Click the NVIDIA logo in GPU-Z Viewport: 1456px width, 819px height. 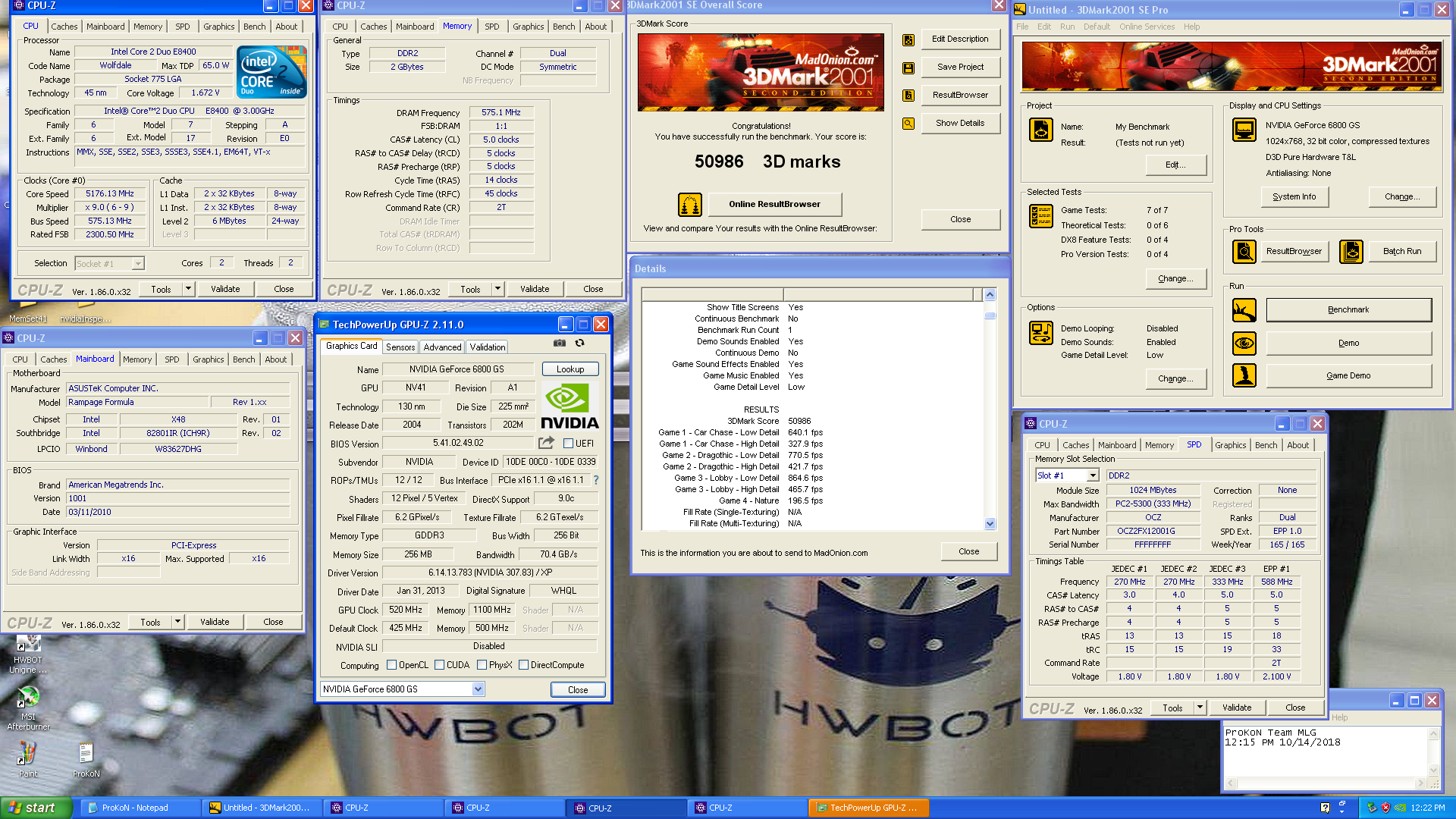click(570, 407)
